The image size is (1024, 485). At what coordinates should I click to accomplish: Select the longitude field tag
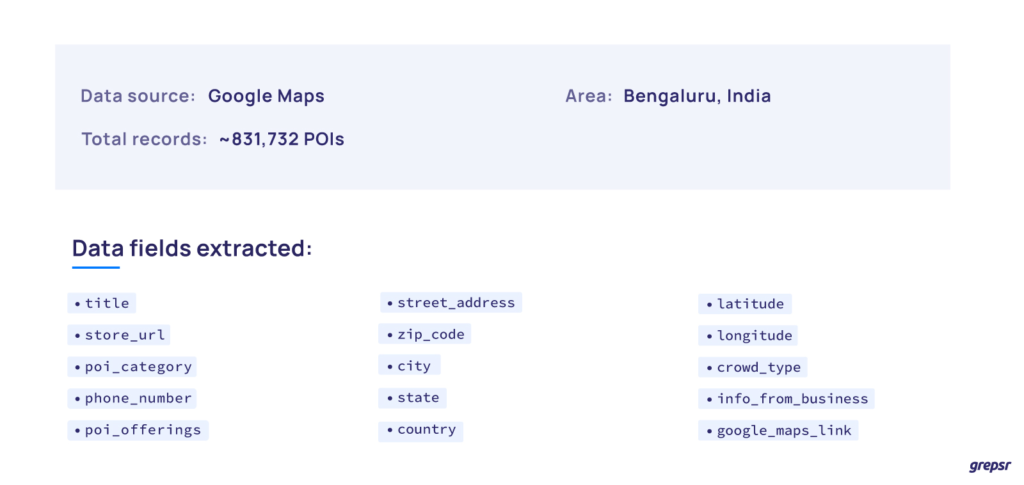748,336
